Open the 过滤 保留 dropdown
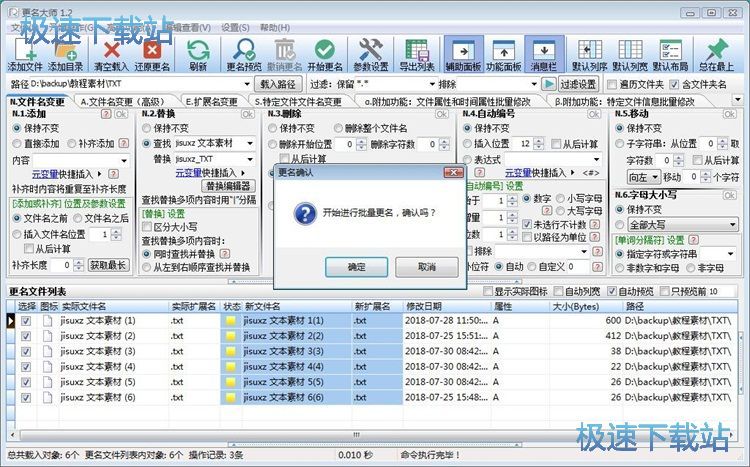 click(x=432, y=84)
